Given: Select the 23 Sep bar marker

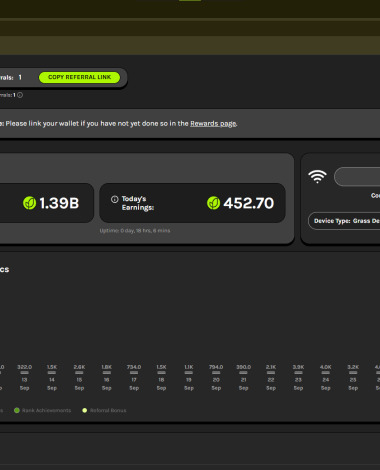Looking at the screenshot, I should click(298, 373).
